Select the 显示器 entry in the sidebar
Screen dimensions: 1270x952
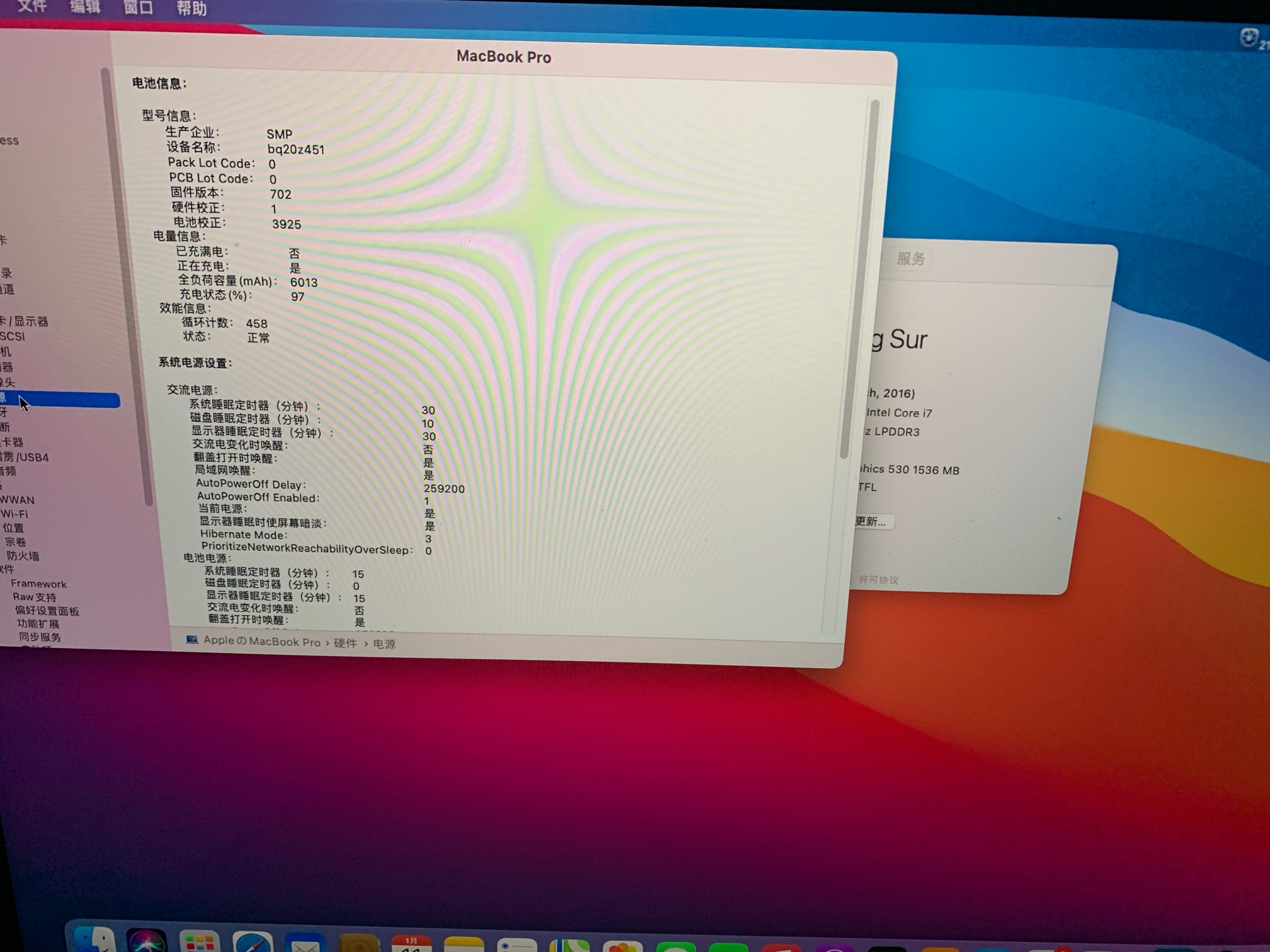[x=25, y=321]
